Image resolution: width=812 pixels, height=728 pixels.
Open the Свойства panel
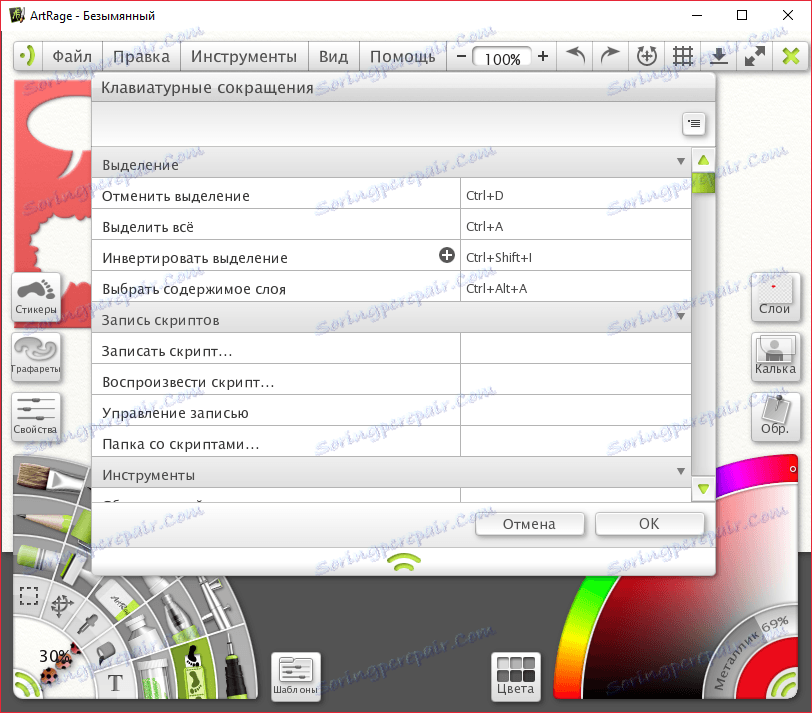click(36, 417)
